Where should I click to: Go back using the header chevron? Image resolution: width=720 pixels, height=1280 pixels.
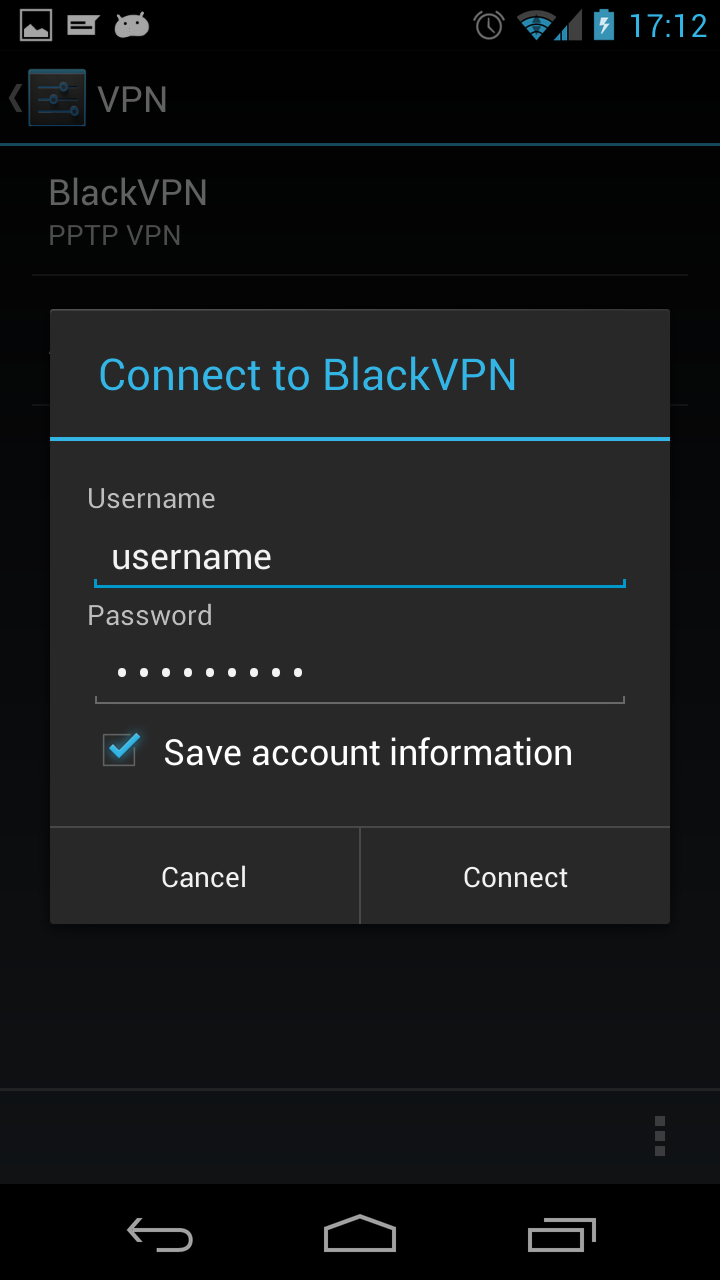pos(14,98)
